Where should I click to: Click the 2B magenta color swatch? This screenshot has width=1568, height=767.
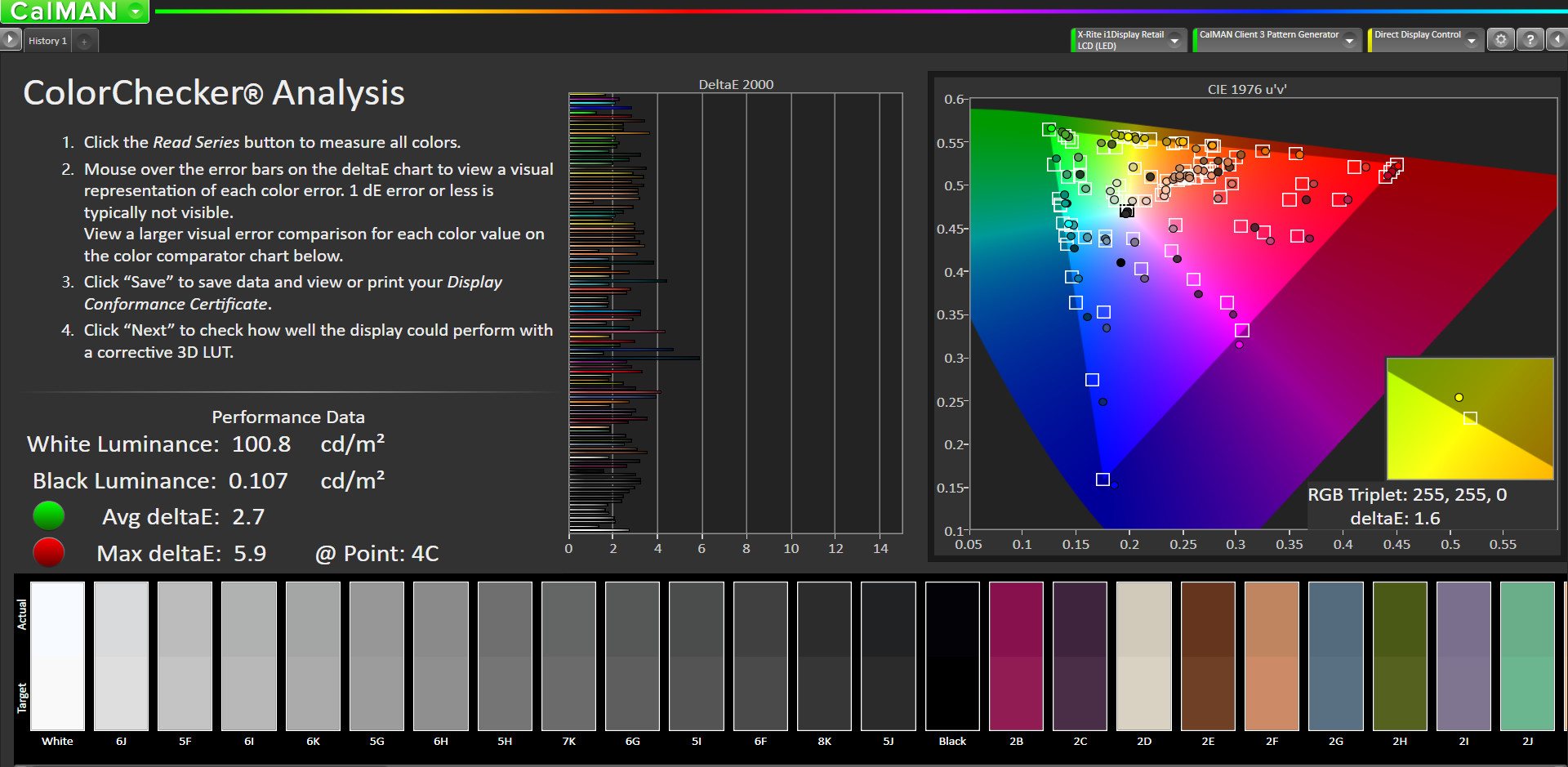click(x=1016, y=656)
